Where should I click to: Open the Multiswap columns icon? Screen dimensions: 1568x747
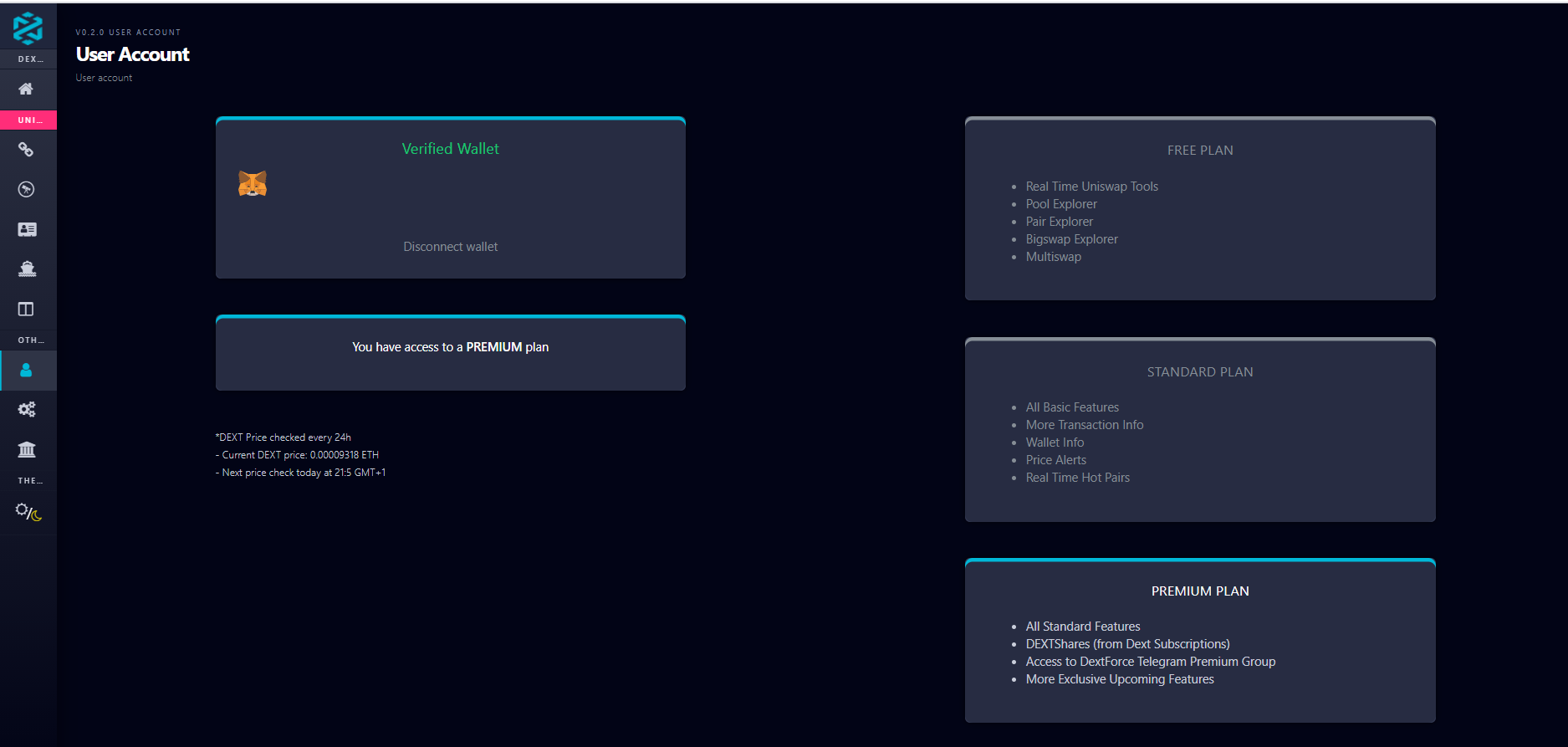click(26, 310)
